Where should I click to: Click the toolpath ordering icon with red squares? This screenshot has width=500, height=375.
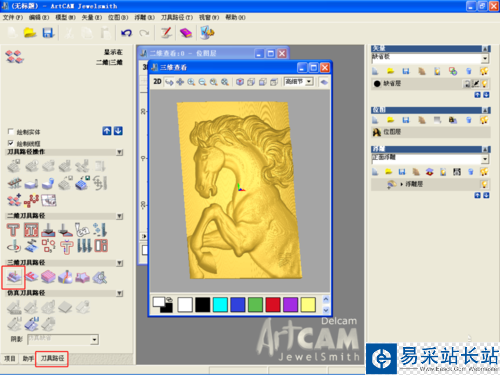coord(31,200)
